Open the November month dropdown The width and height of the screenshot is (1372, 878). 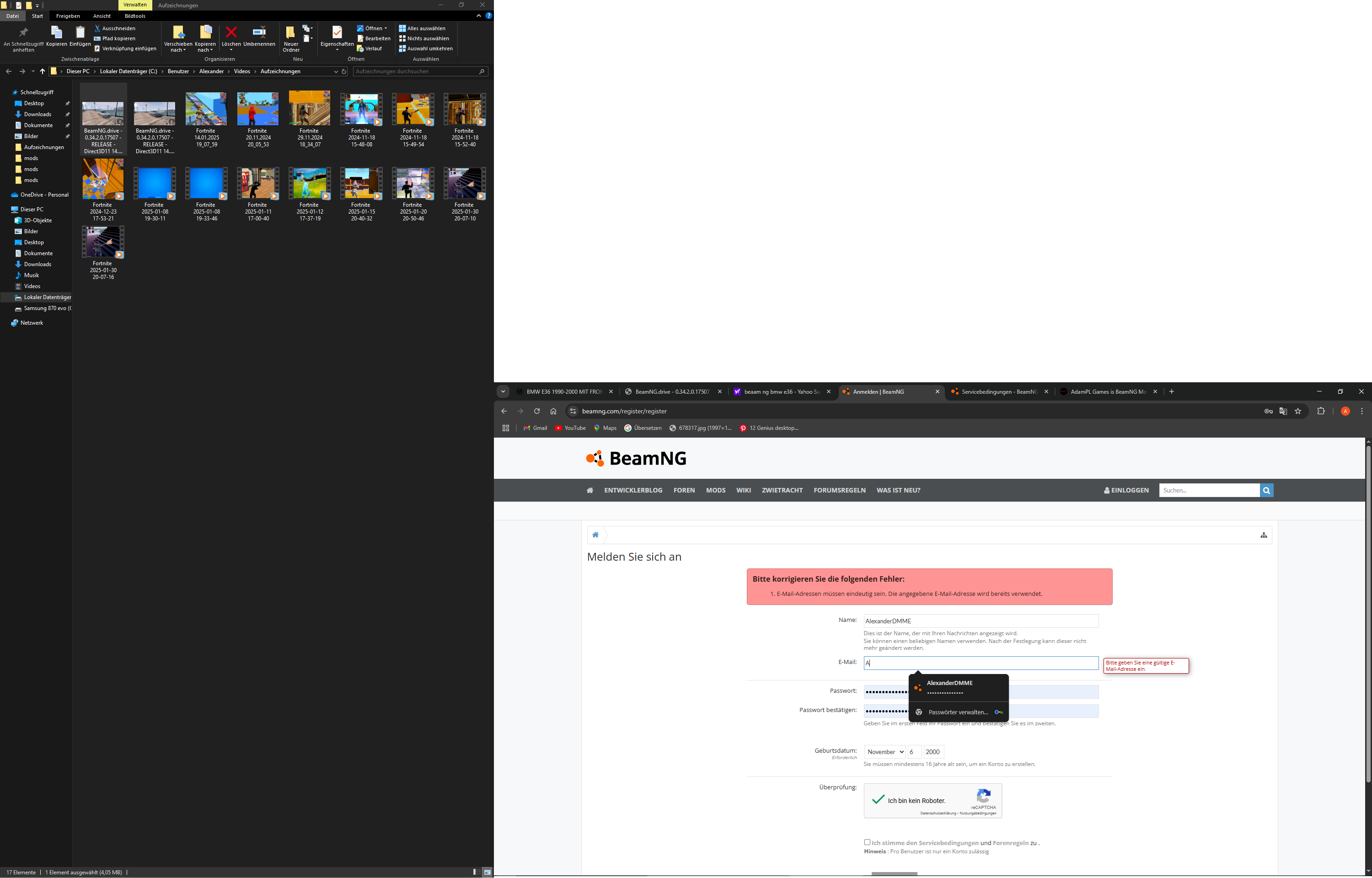point(884,752)
